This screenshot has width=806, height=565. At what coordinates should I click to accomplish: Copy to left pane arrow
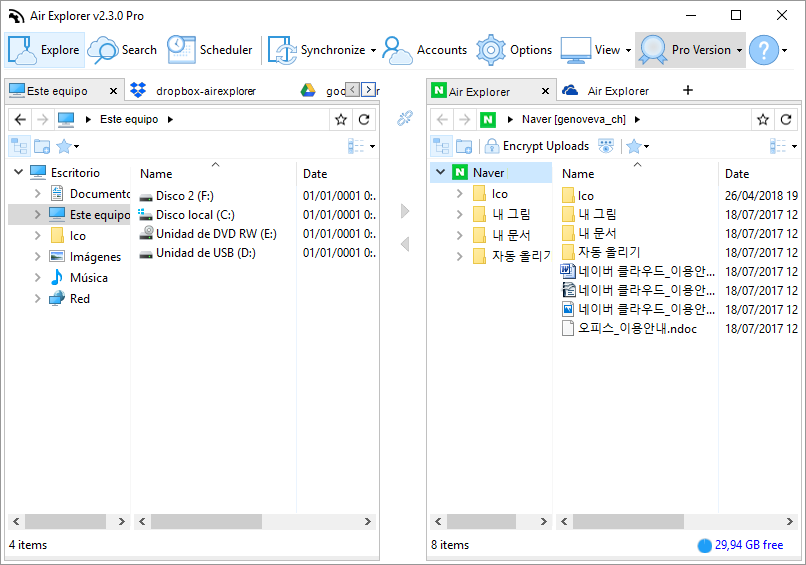[x=405, y=244]
